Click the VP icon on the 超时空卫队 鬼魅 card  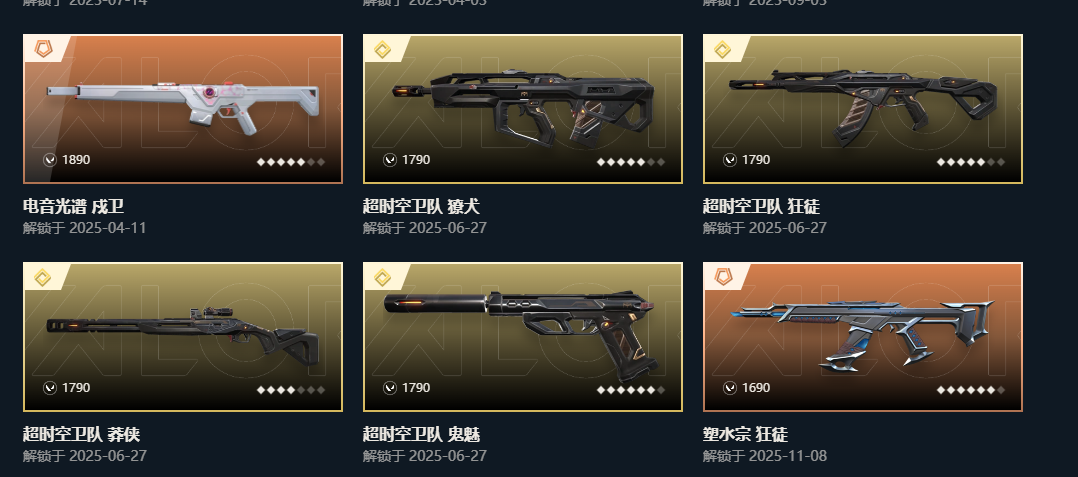point(390,388)
